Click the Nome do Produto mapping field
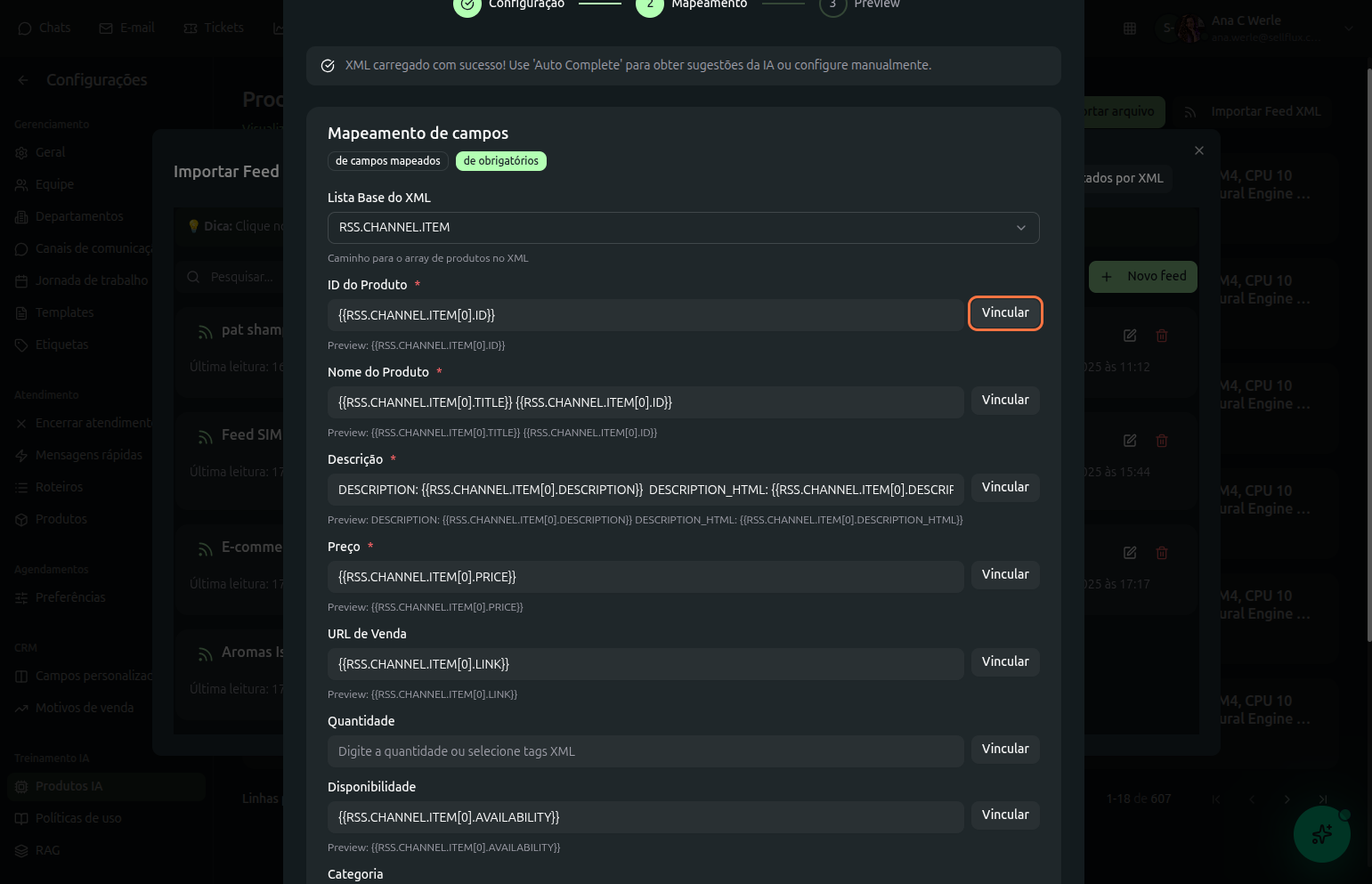 pos(645,402)
